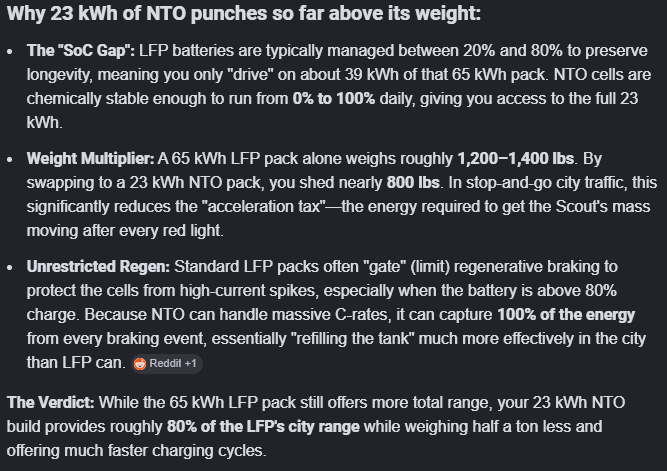Click the bold "The "SoC Gap":" label

(80, 50)
